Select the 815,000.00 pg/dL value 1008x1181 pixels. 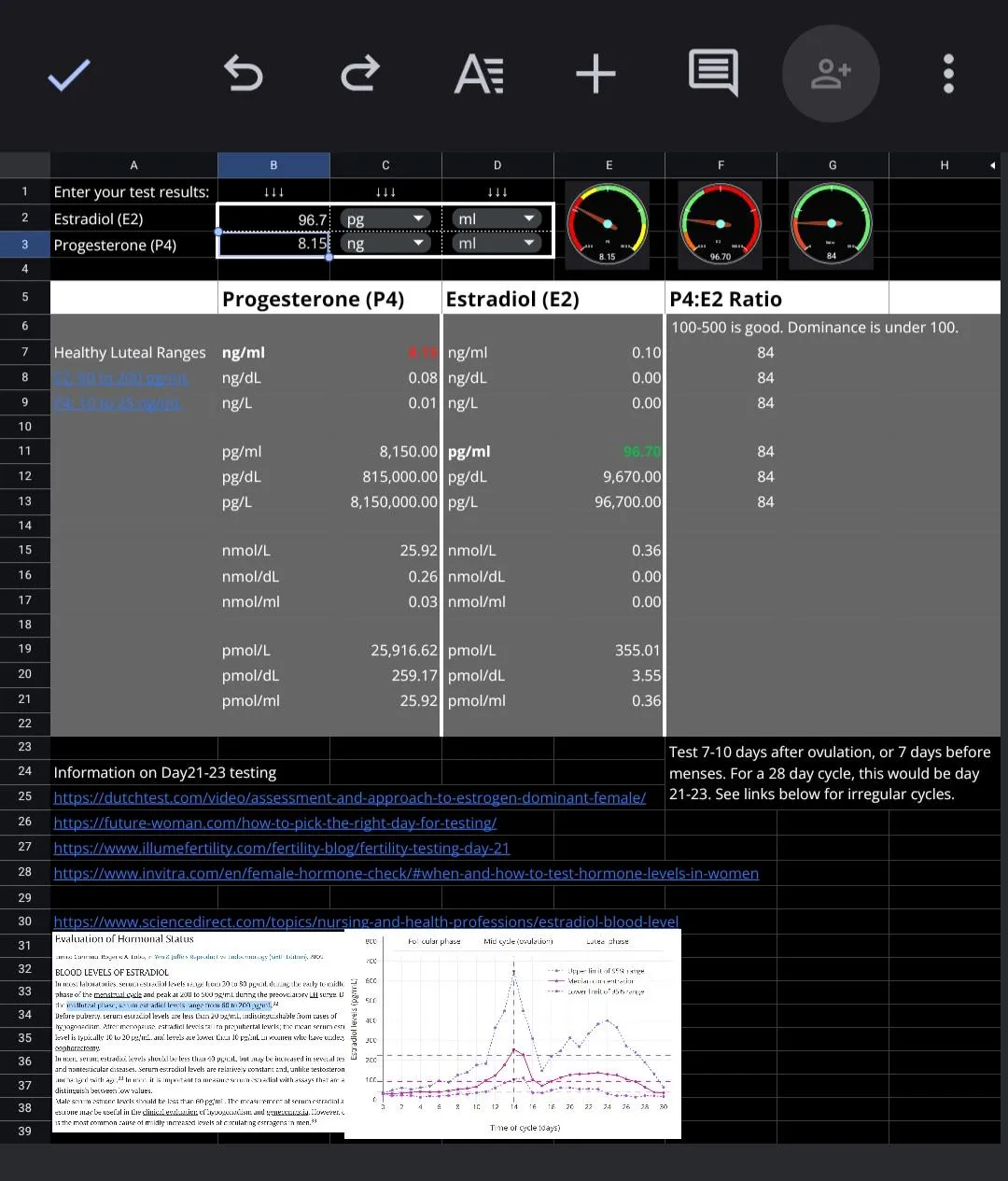pos(385,476)
